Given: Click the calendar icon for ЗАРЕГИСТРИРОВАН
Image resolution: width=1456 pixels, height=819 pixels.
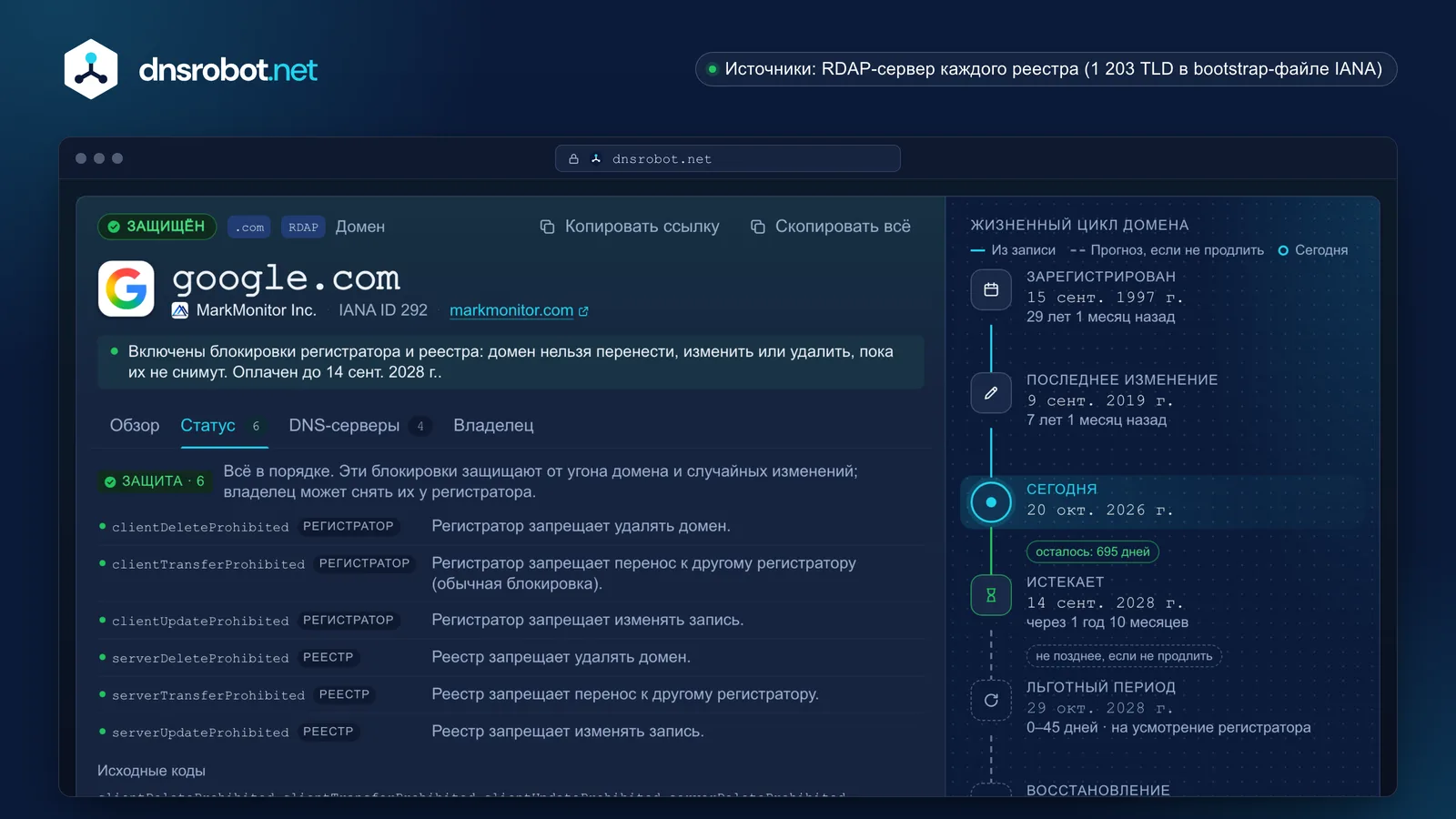Looking at the screenshot, I should click(x=991, y=289).
